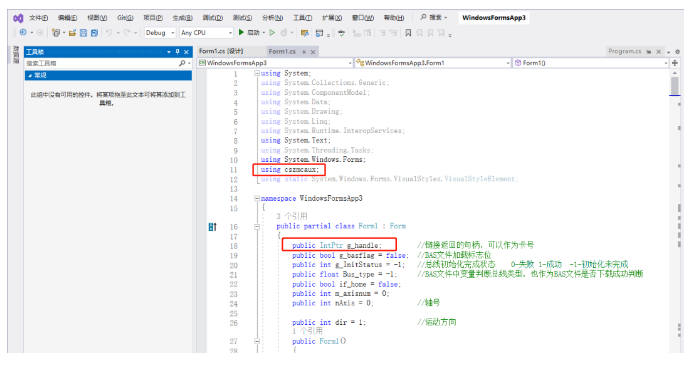Click the inheritance margin icon at line 16
The height and width of the screenshot is (365, 694).
coord(212,227)
